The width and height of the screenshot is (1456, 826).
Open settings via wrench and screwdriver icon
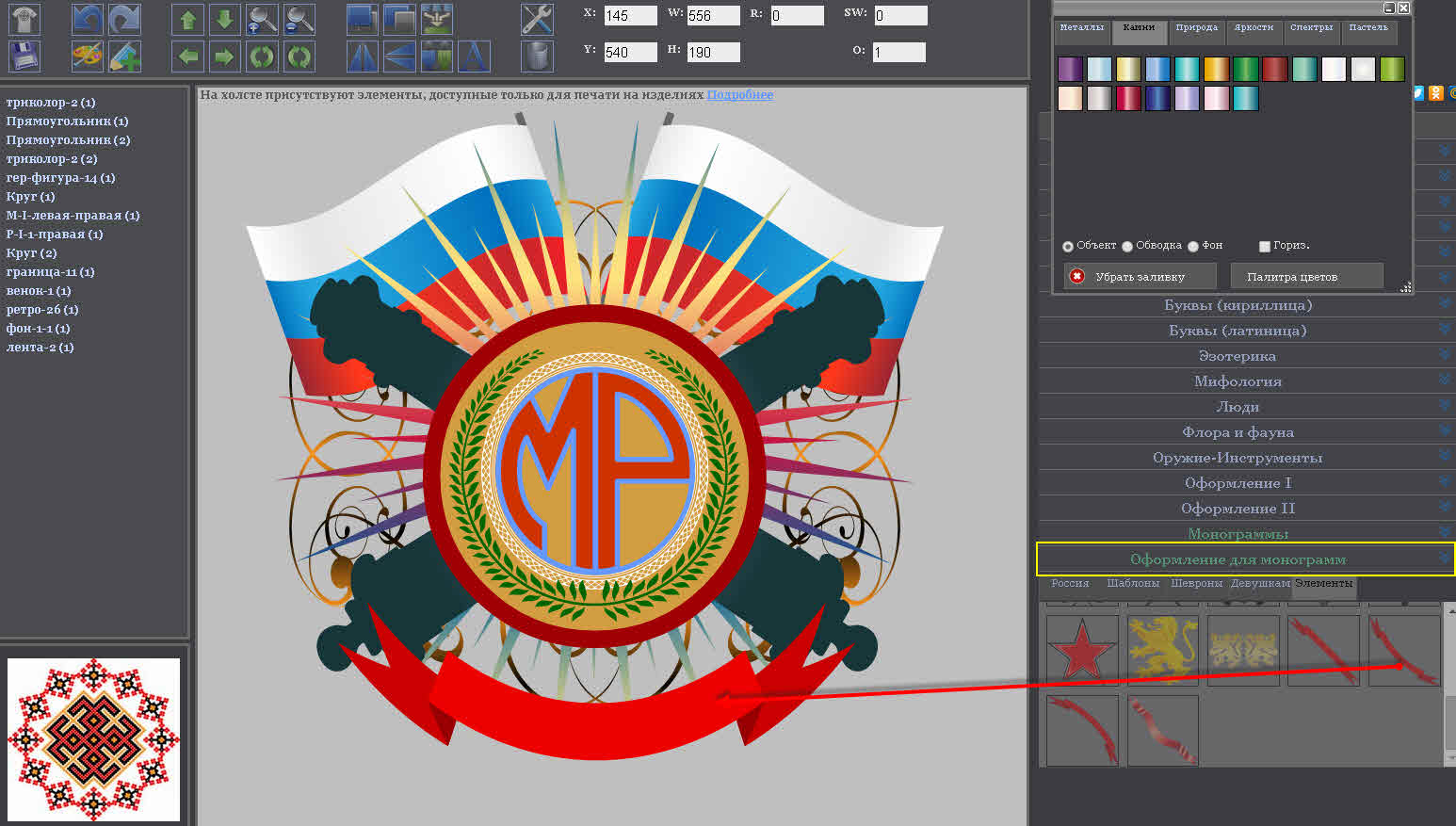click(537, 20)
